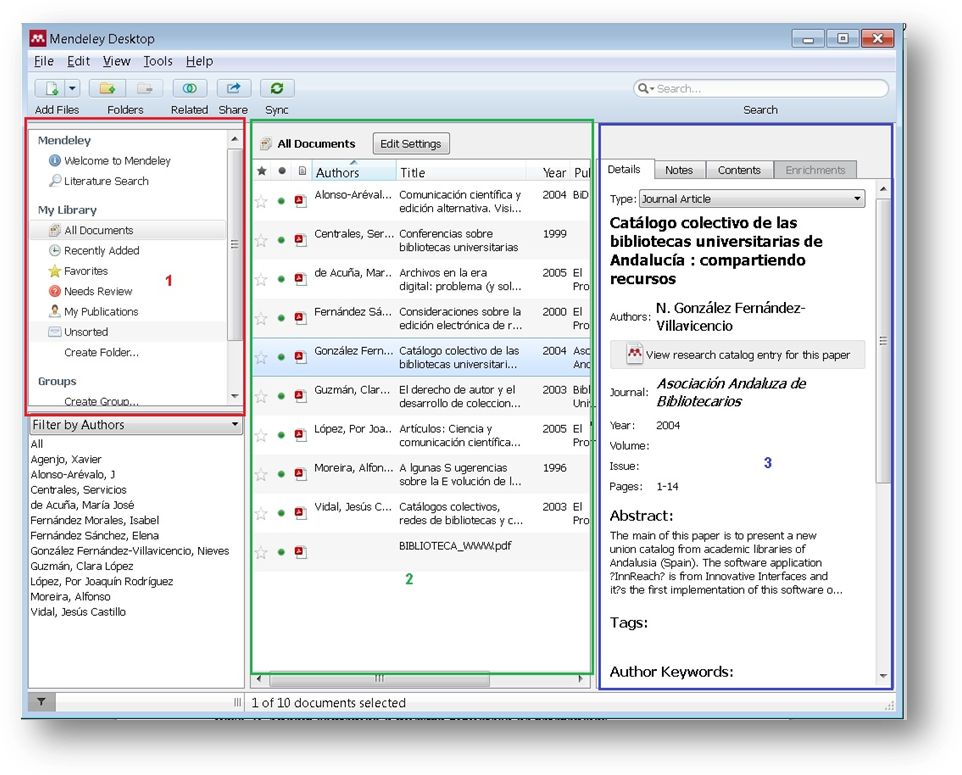Click the create Folder toolbar icon

(107, 88)
